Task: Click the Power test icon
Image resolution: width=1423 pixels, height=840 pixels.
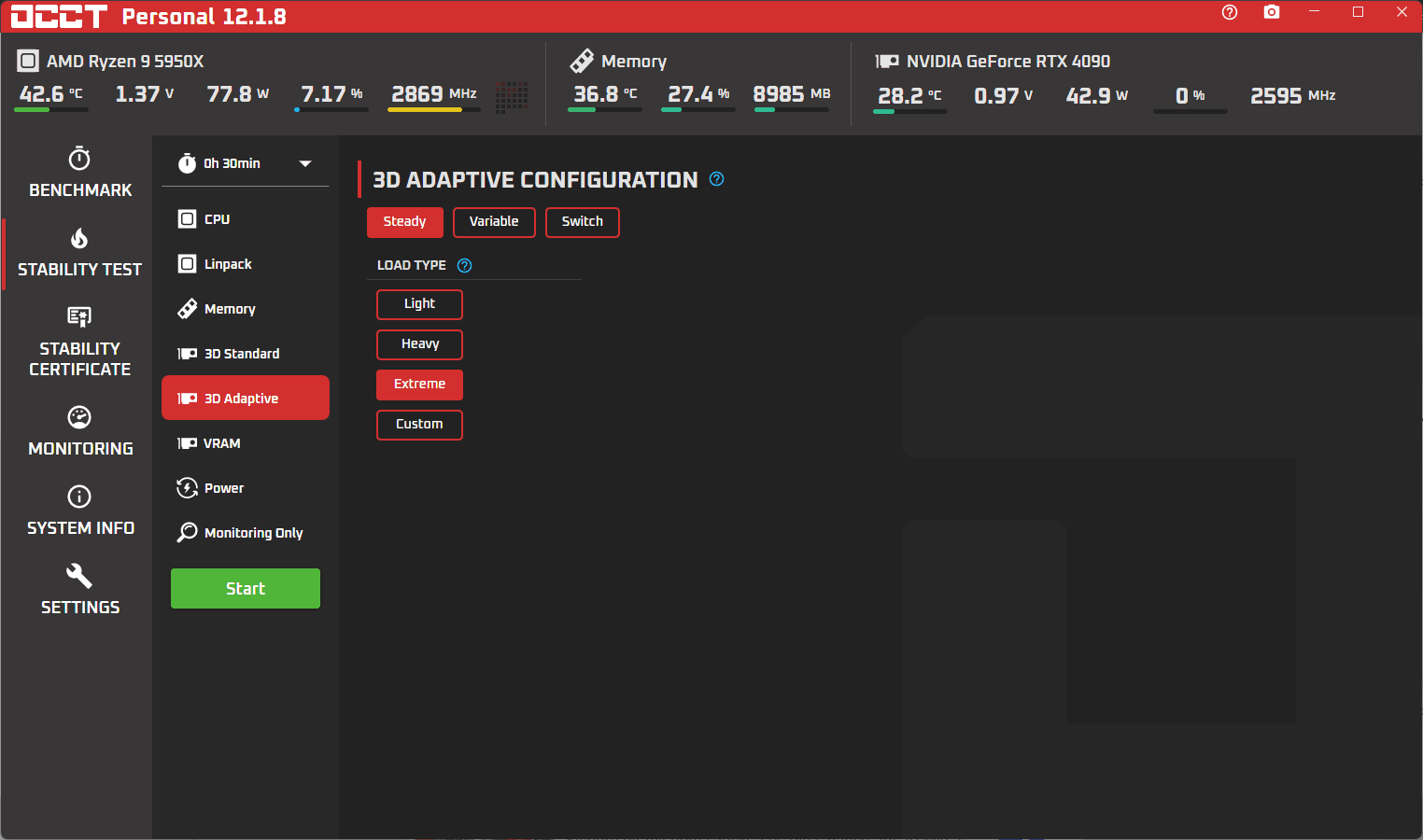Action: pyautogui.click(x=187, y=488)
